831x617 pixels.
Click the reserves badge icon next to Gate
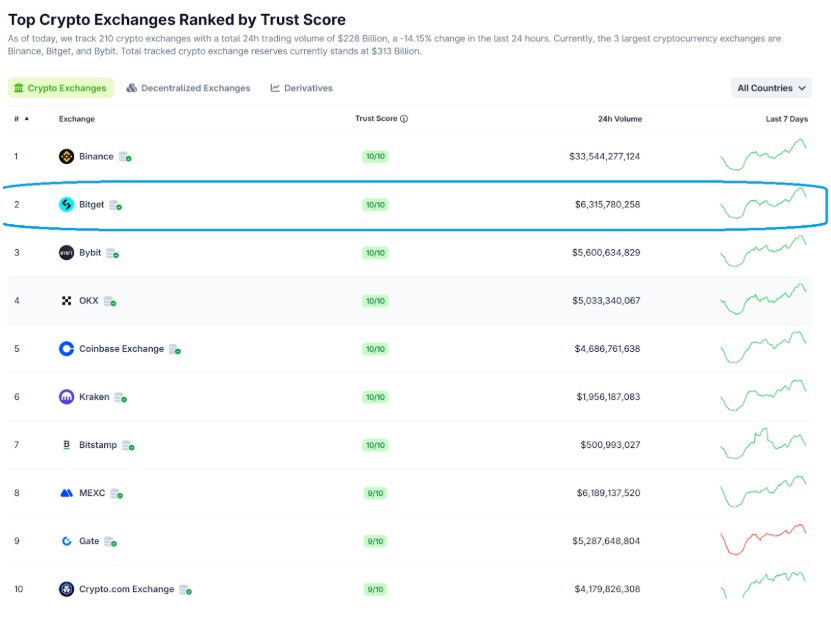tap(110, 542)
